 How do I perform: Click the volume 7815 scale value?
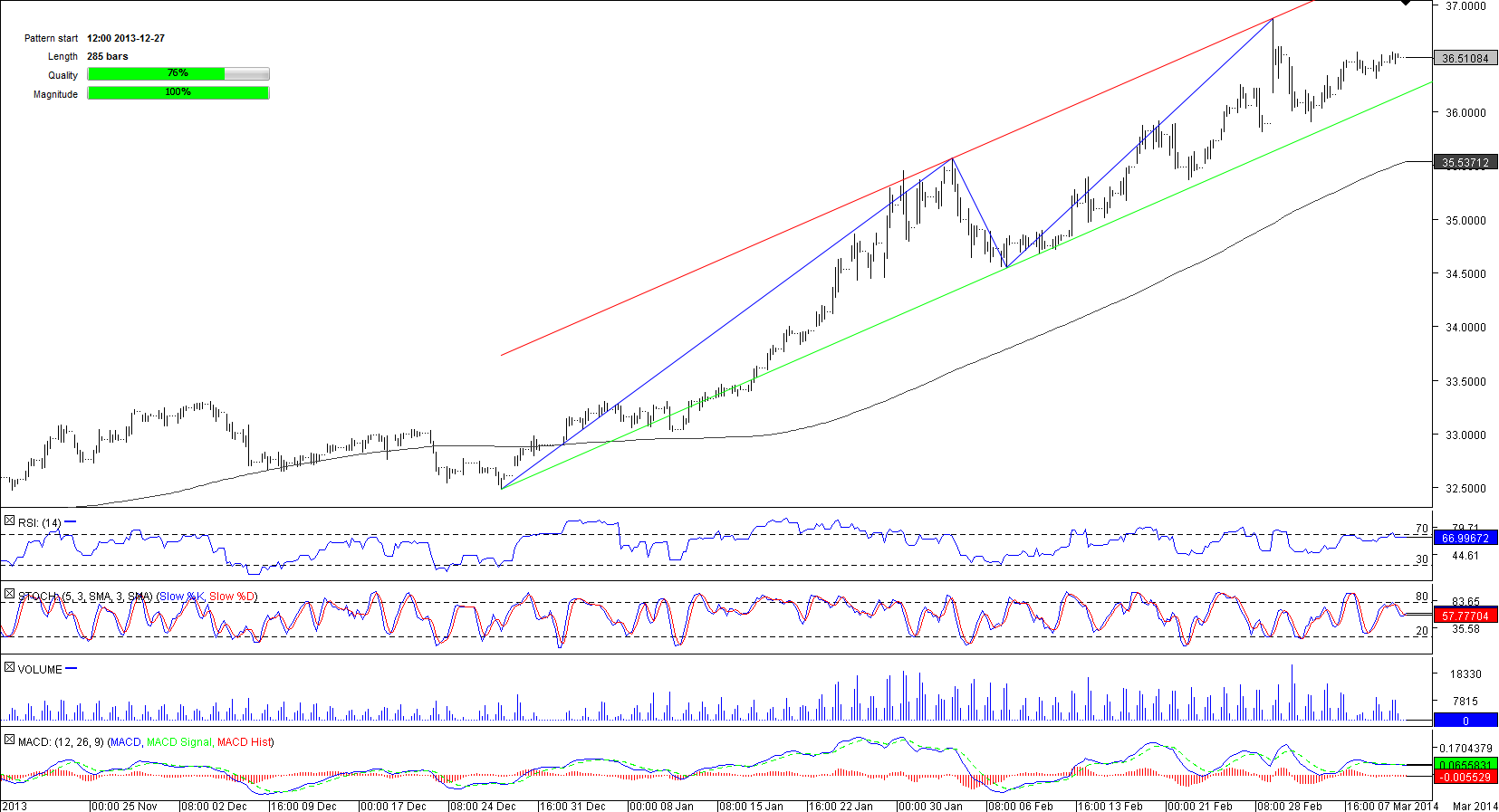pyautogui.click(x=1465, y=702)
